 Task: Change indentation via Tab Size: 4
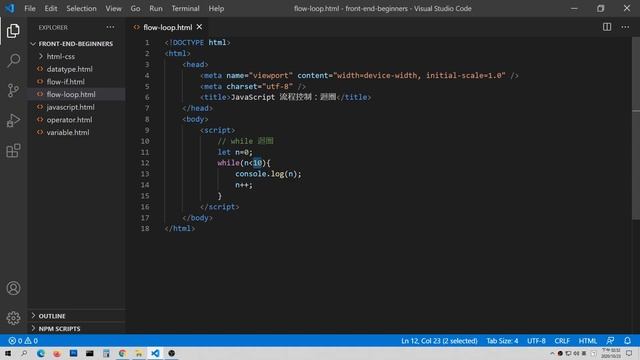(x=502, y=340)
